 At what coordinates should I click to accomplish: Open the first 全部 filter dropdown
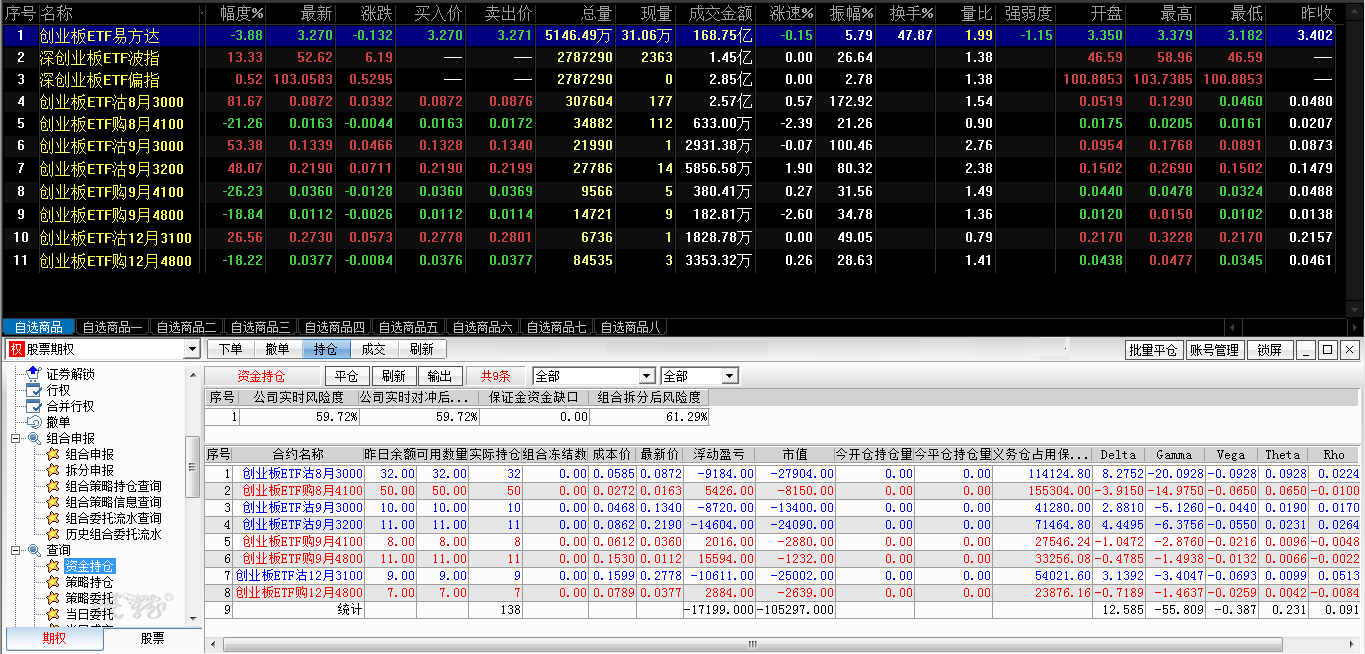(x=647, y=376)
